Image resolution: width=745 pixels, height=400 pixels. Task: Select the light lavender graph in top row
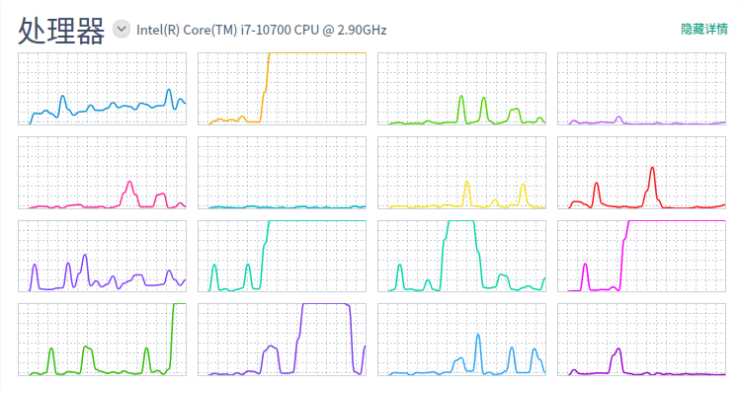click(x=641, y=89)
